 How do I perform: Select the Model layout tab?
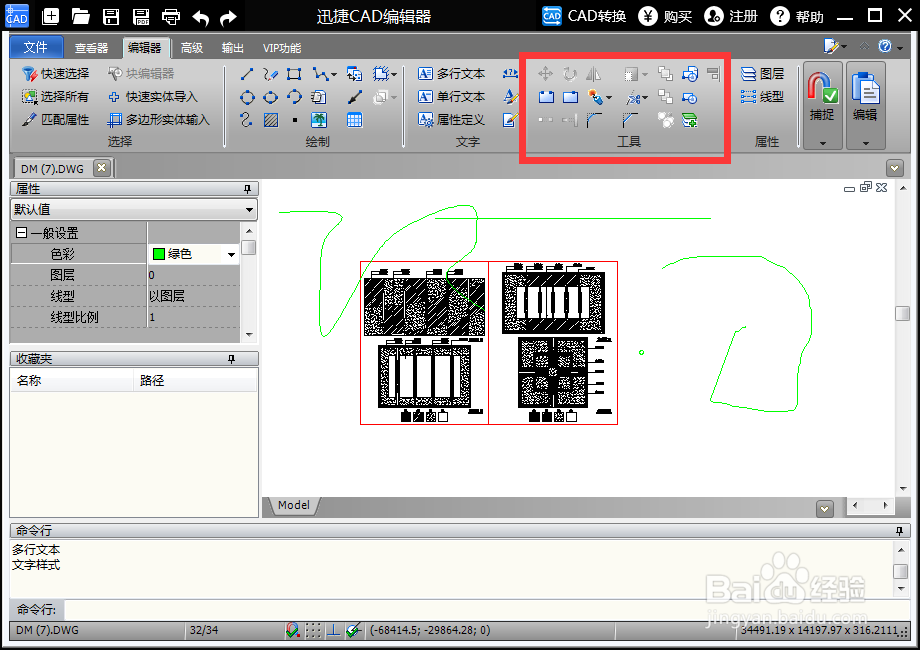[x=293, y=505]
